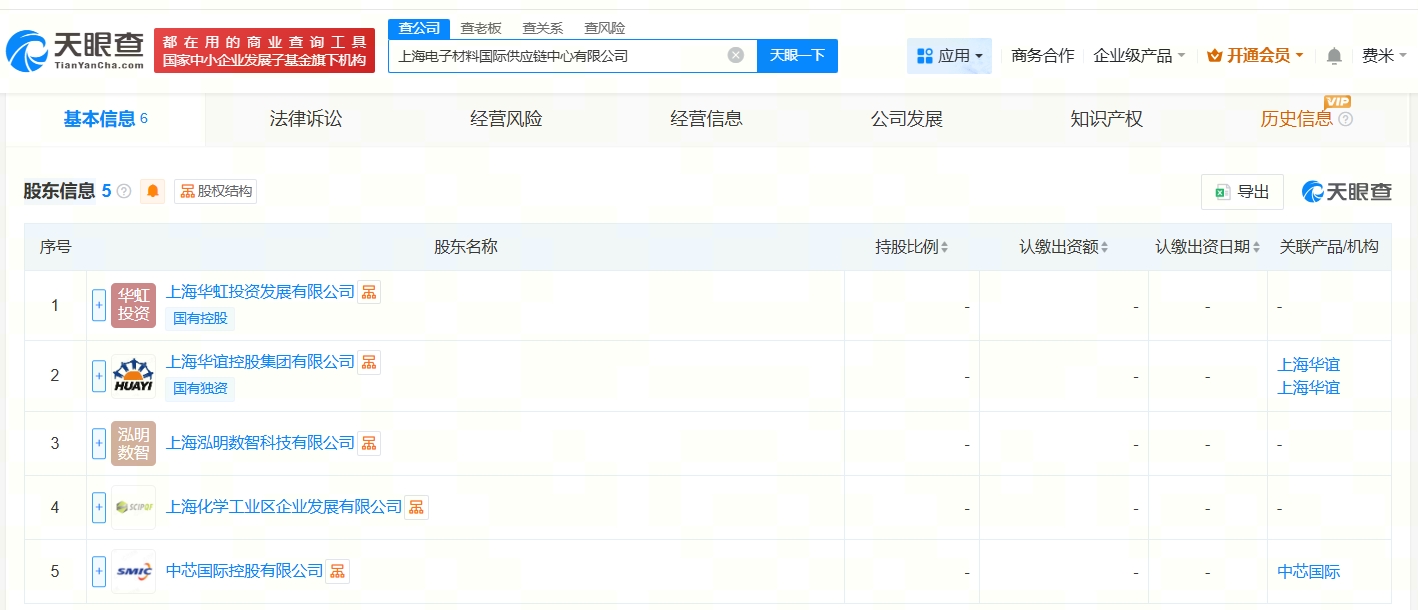Switch to the 查老板 search tab
The width and height of the screenshot is (1418, 610).
[x=481, y=28]
